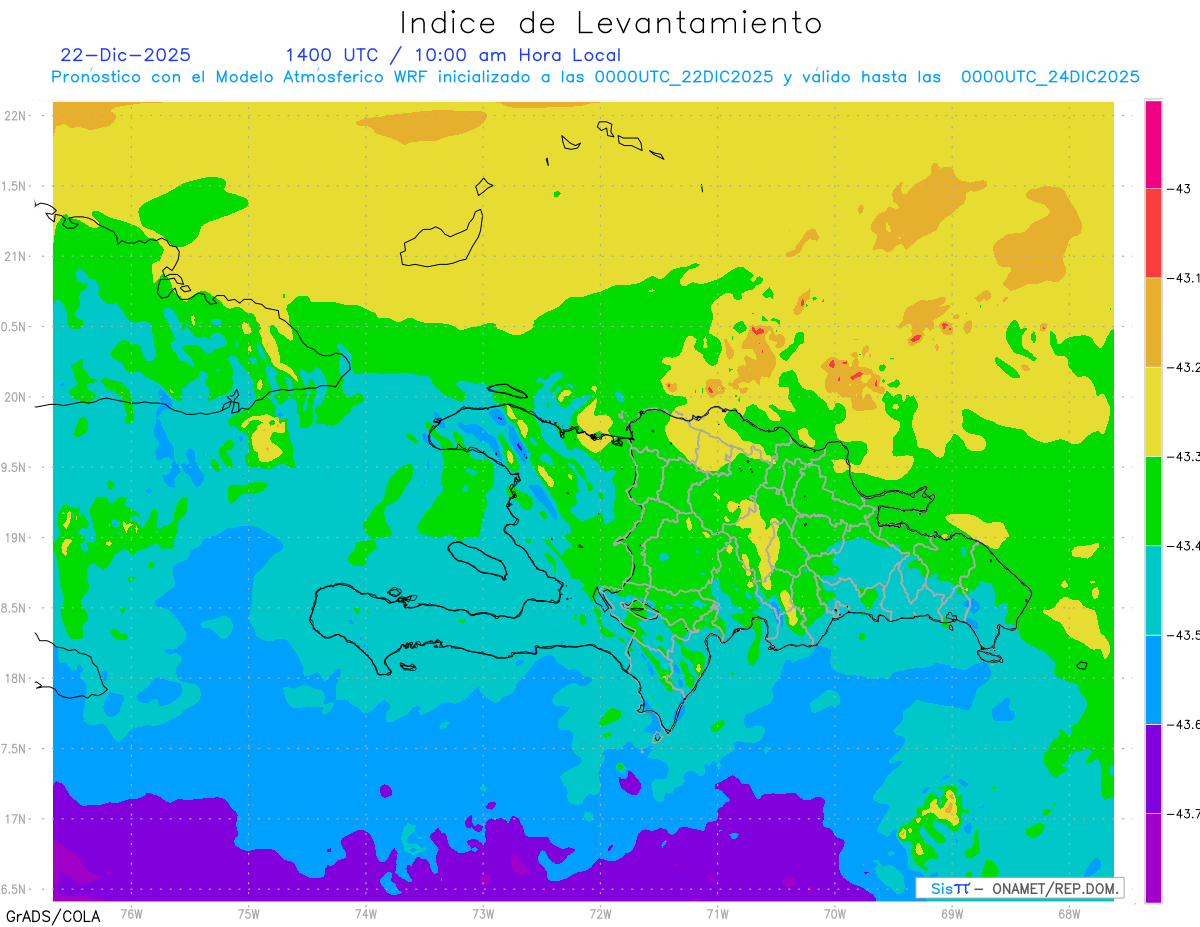The width and height of the screenshot is (1200, 927).
Task: Click the '1.5N' latitude label
Action: (x=15, y=186)
